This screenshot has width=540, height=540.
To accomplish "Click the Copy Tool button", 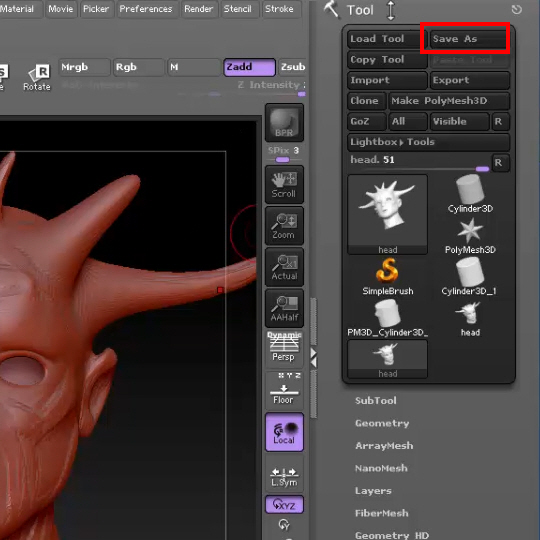I will (387, 60).
